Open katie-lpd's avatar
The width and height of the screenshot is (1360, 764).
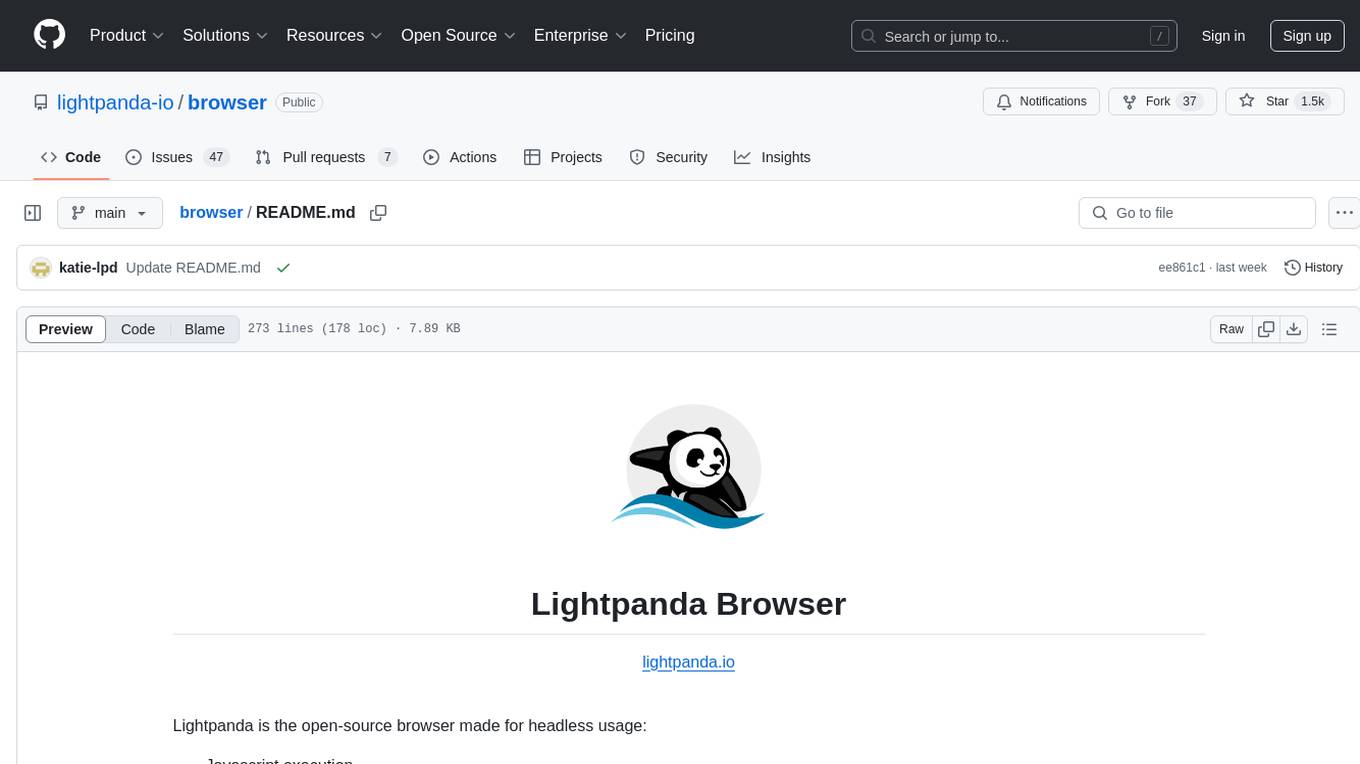coord(41,268)
